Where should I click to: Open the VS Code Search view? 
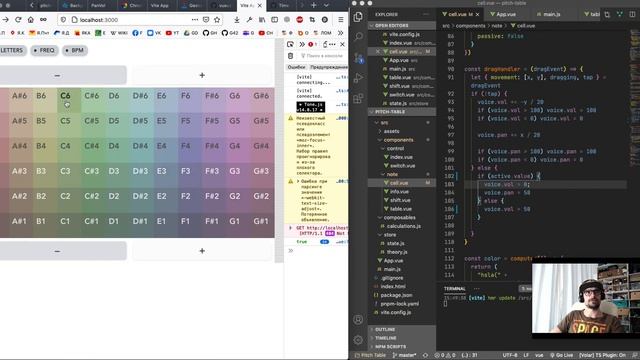click(x=358, y=37)
